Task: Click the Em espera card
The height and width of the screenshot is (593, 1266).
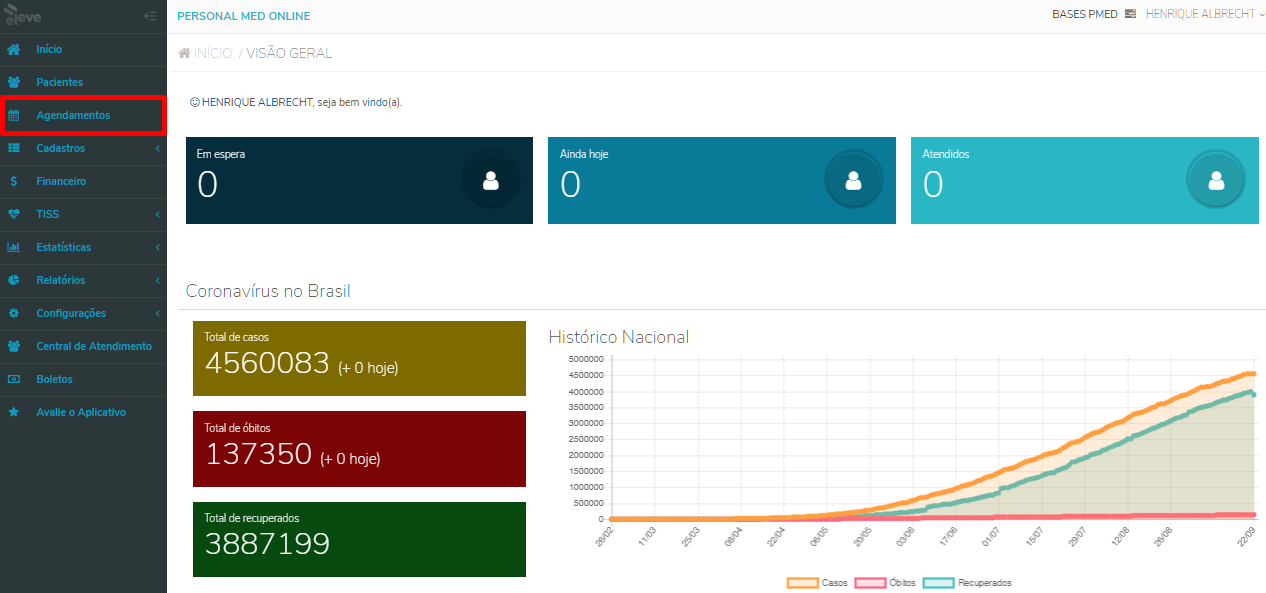Action: pyautogui.click(x=359, y=180)
